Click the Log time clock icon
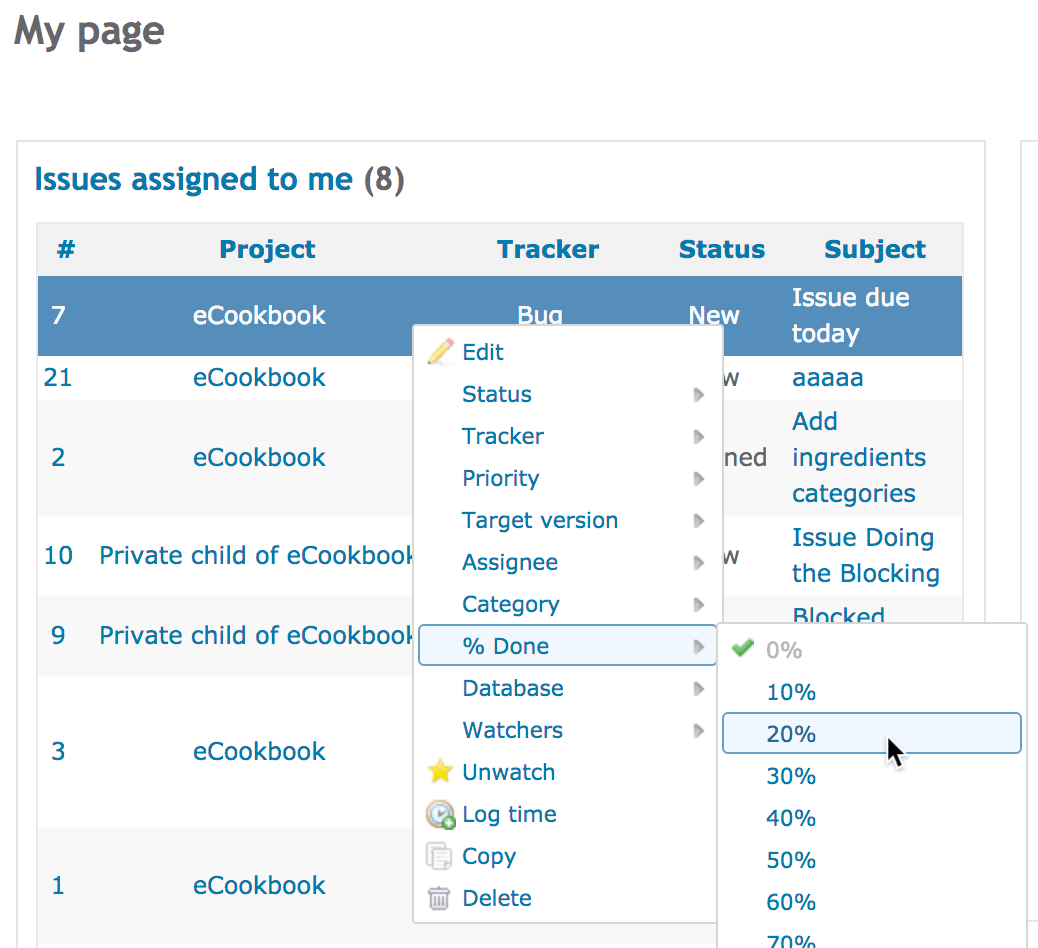Viewport: 1038px width, 948px height. pos(440,814)
